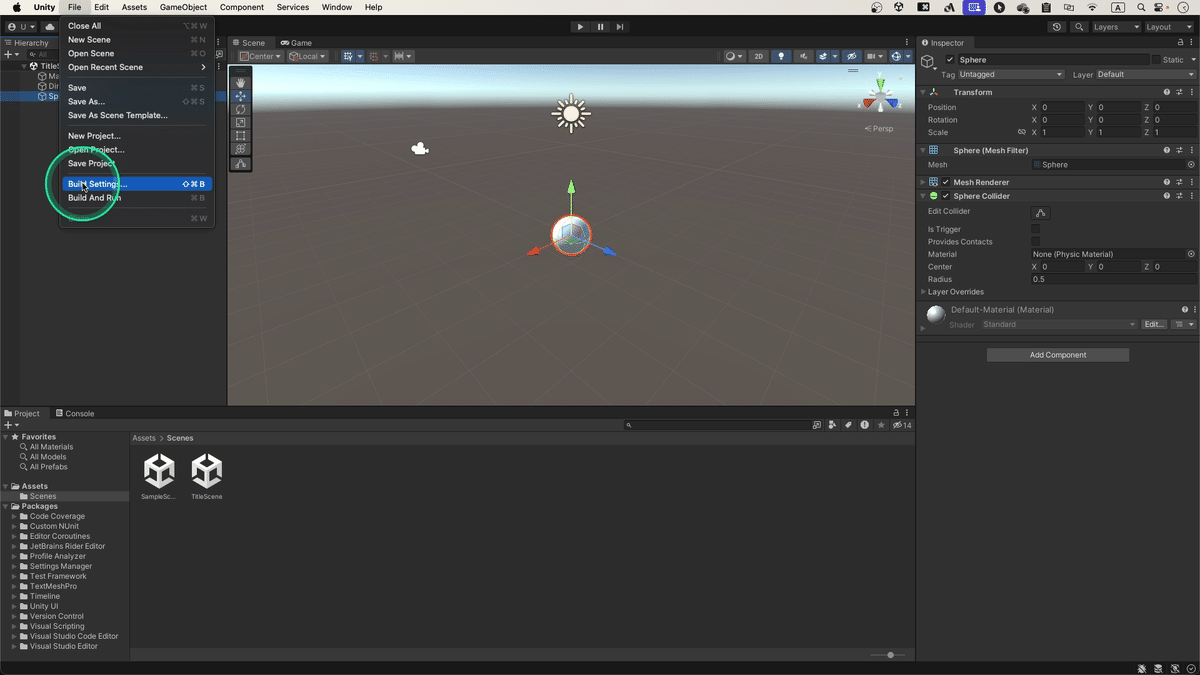
Task: Click the Step frame button
Action: pos(620,27)
